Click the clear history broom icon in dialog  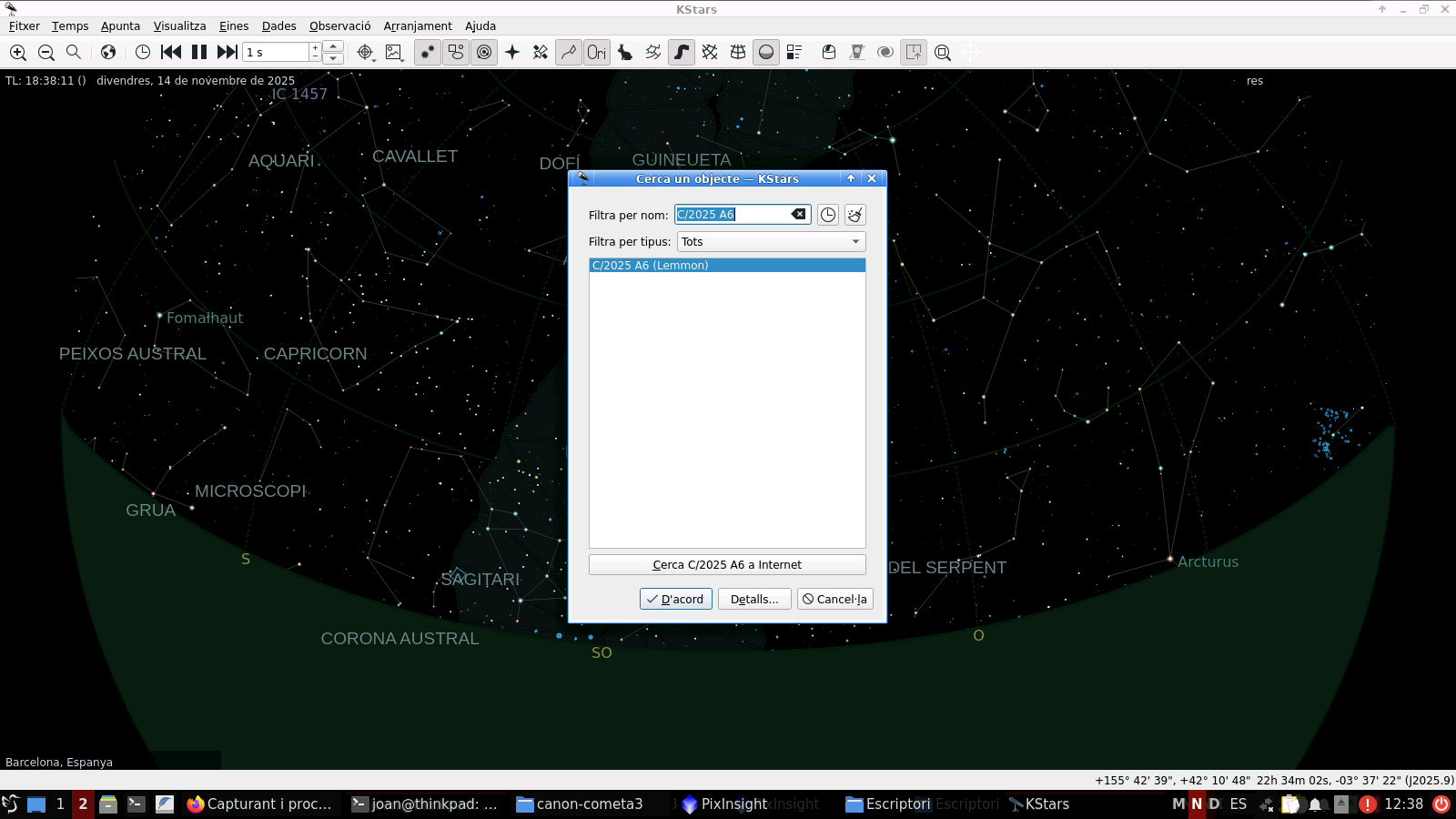coord(854,215)
